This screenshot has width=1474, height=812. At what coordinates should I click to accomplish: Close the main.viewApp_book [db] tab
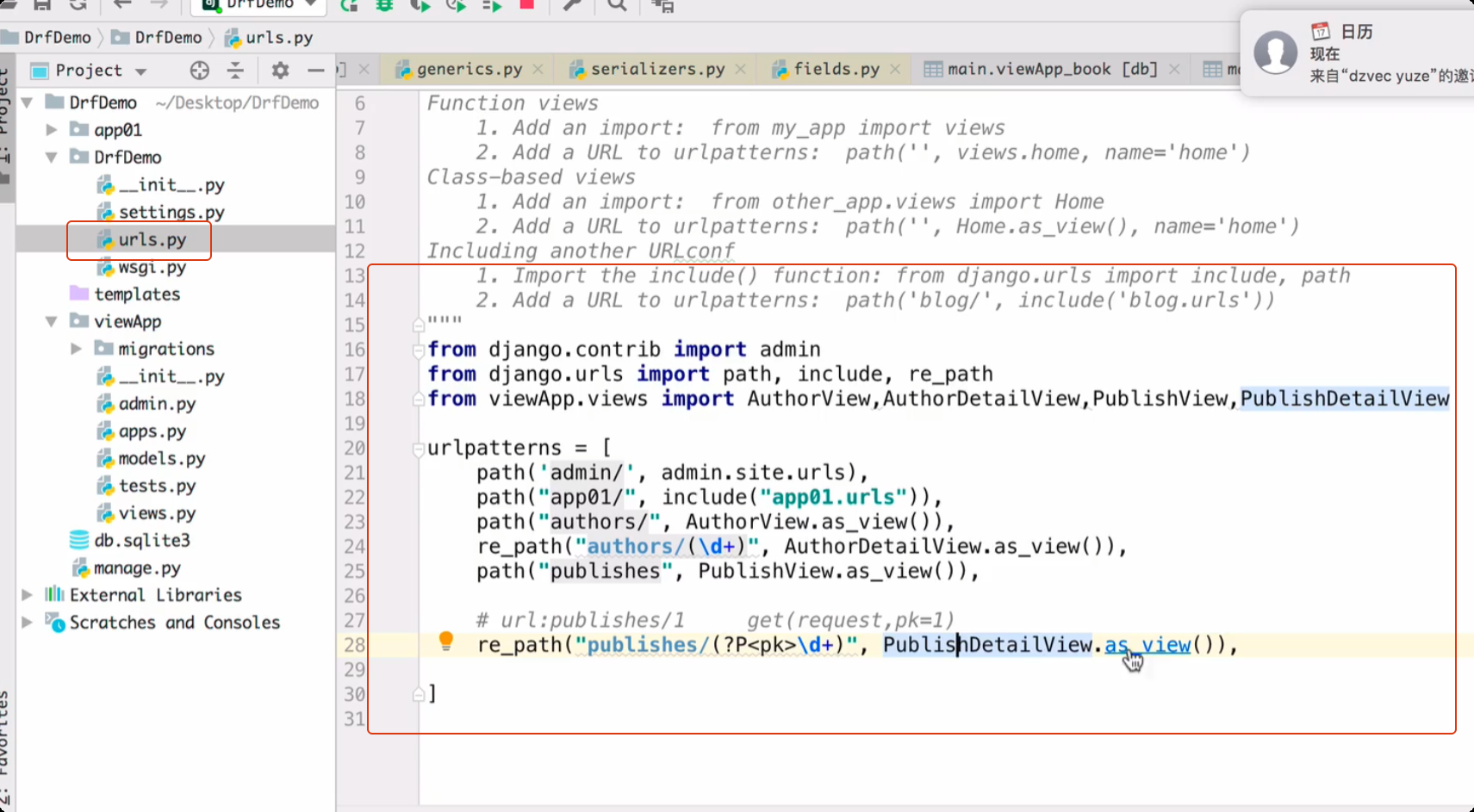1174,69
